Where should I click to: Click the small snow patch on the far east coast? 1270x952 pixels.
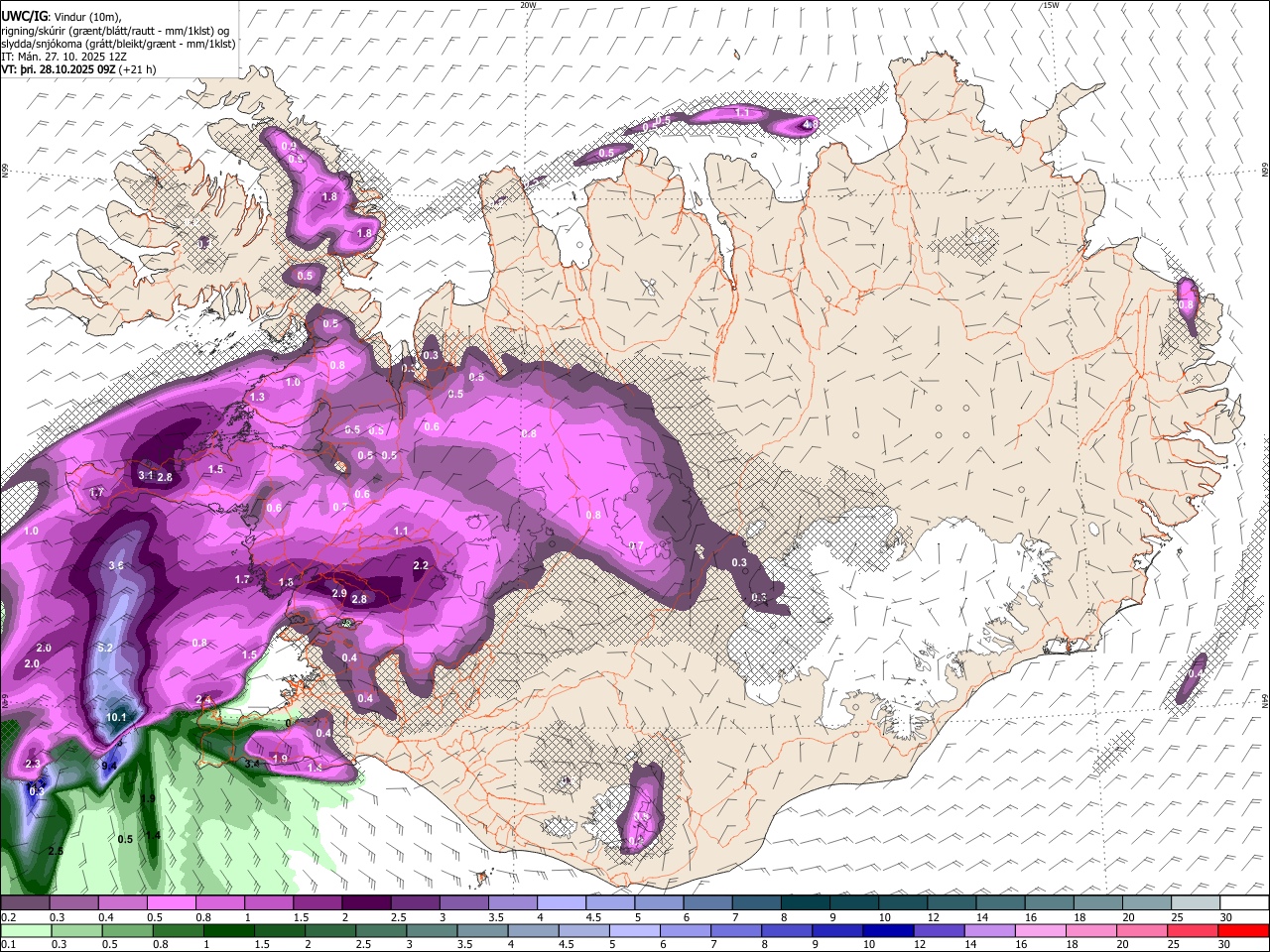[1187, 304]
